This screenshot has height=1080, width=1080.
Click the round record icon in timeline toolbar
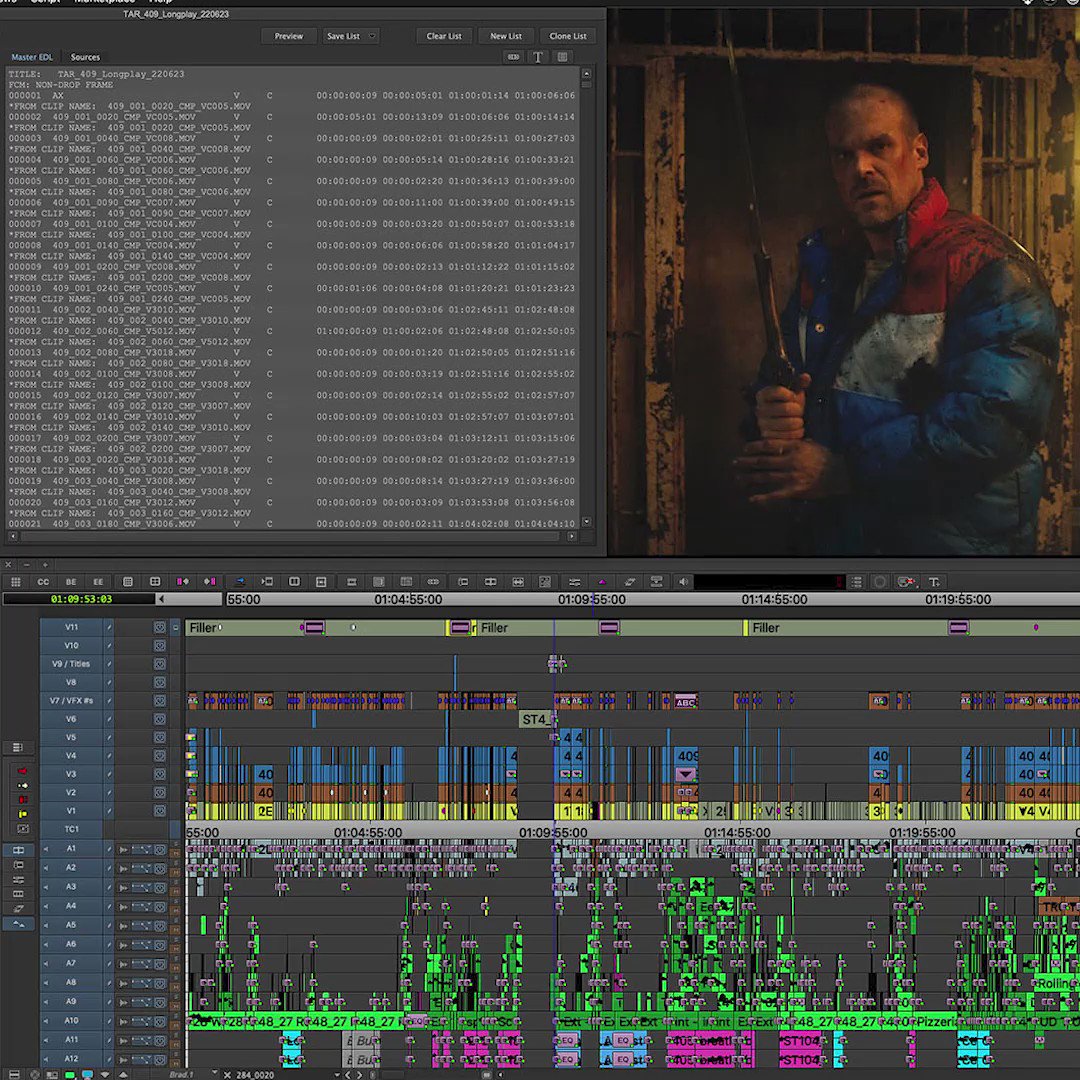(x=880, y=582)
